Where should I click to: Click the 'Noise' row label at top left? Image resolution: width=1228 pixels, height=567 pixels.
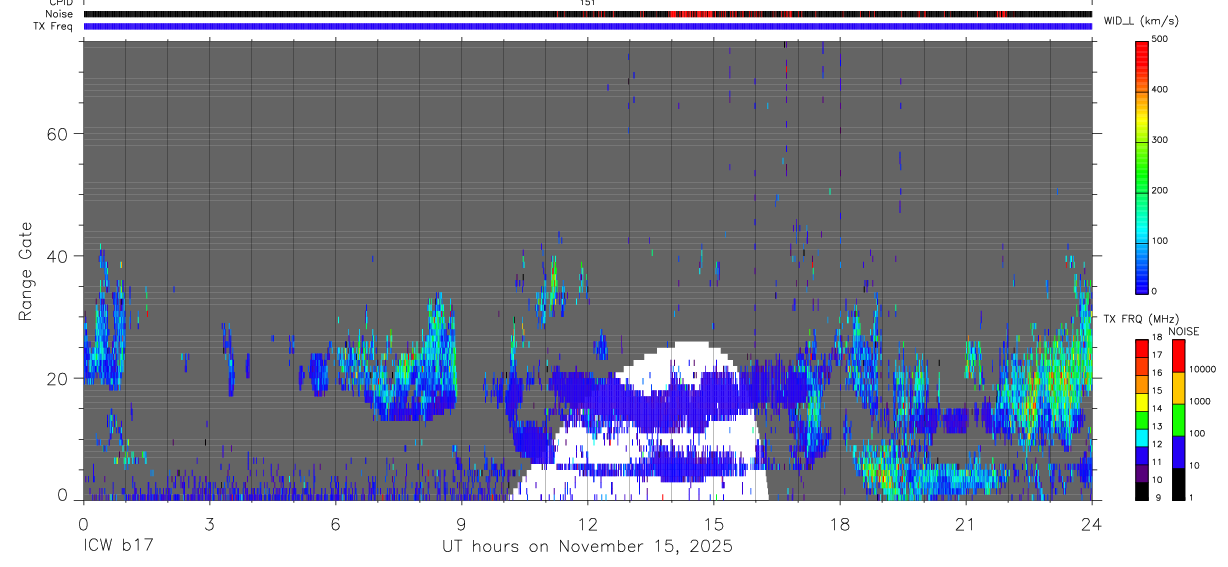60,14
